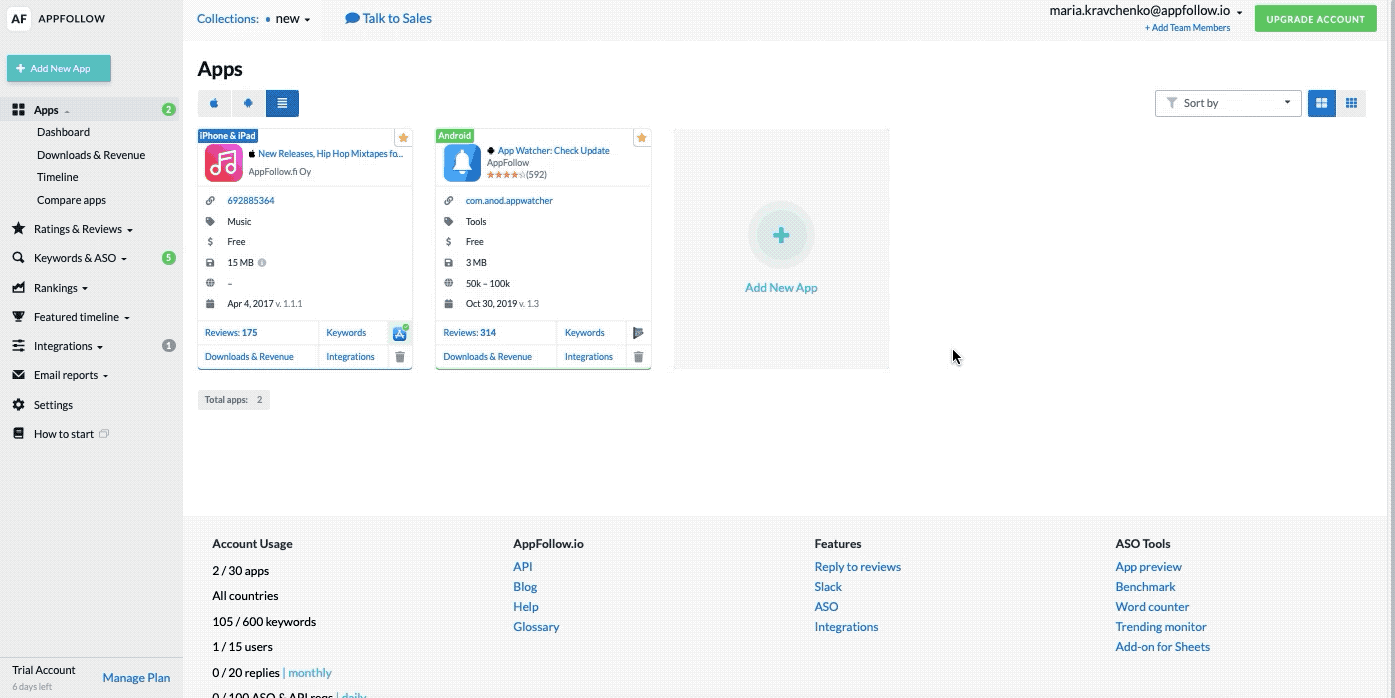1395x698 pixels.
Task: Expand Rankings sidebar menu
Action: point(61,288)
